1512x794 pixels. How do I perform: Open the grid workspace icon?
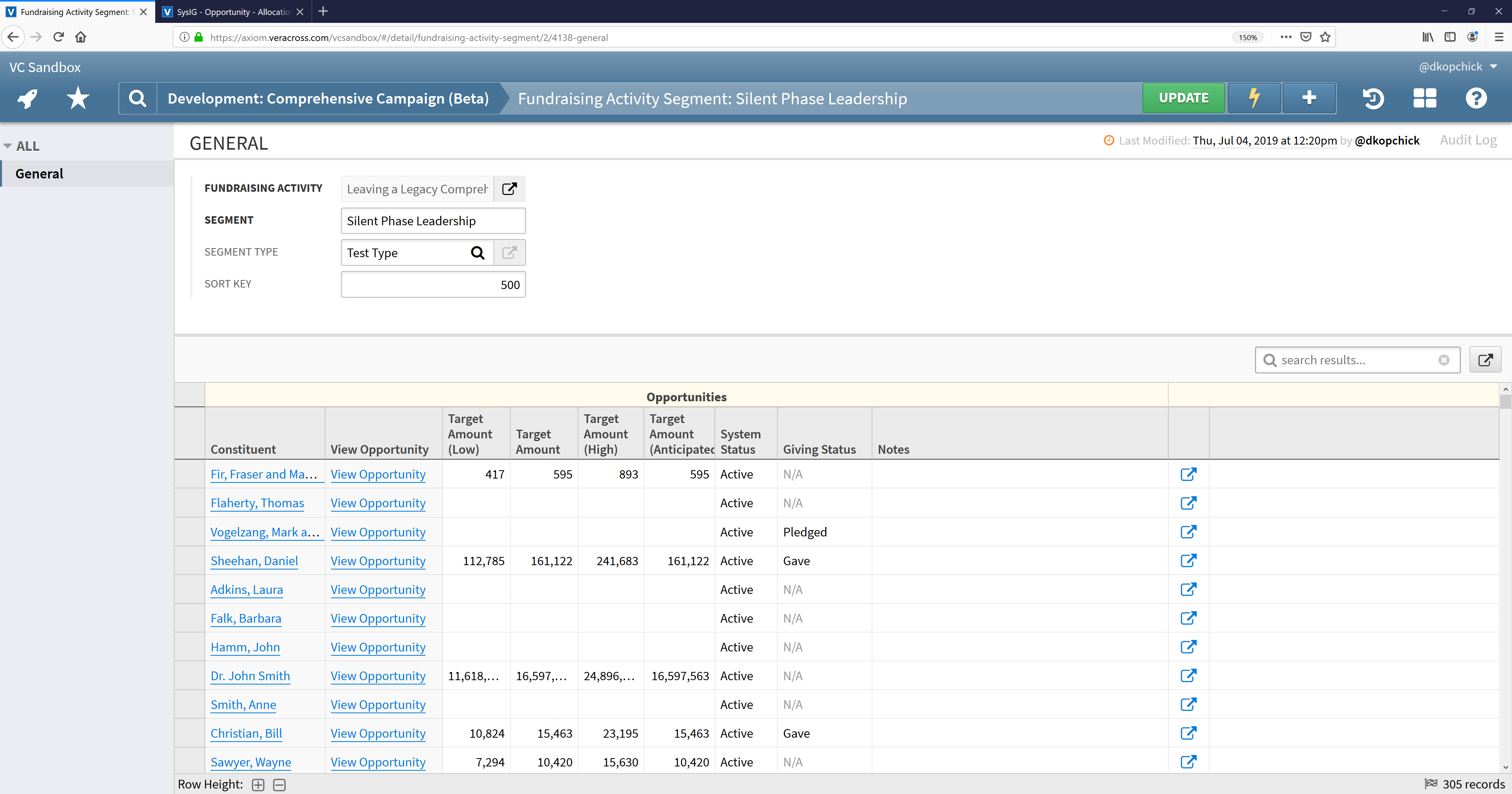(1425, 98)
